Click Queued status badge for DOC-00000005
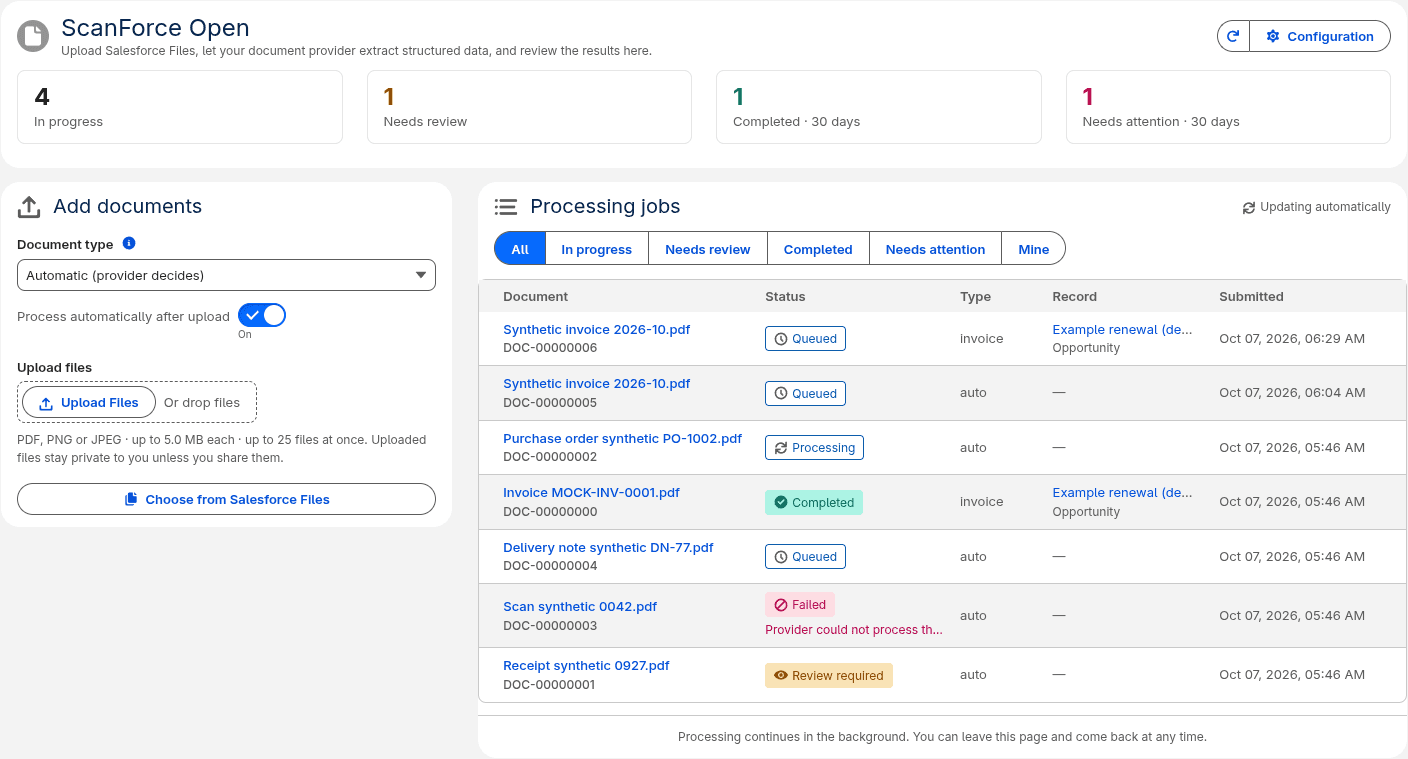 tap(805, 393)
